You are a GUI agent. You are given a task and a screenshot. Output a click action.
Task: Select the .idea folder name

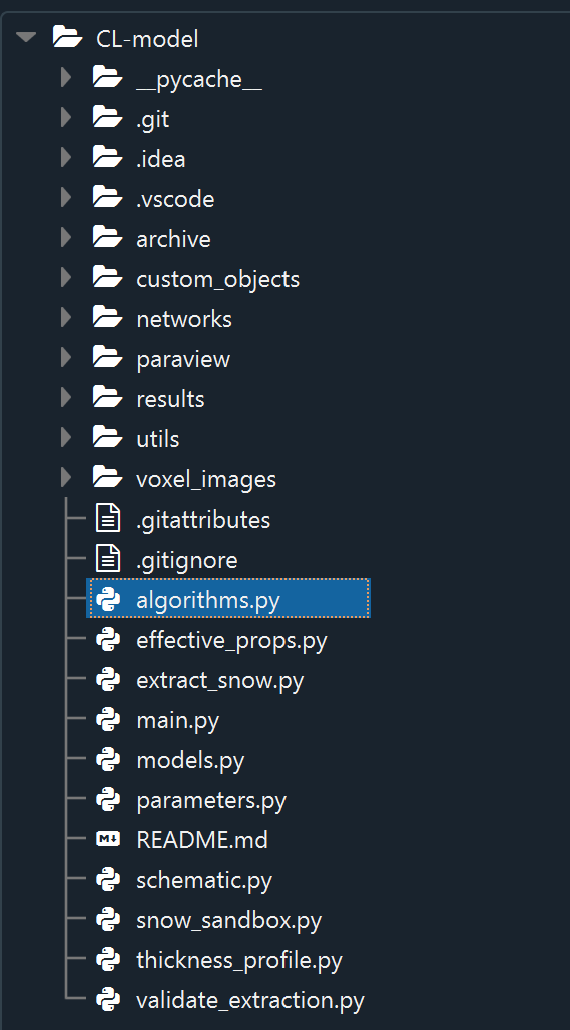(160, 159)
